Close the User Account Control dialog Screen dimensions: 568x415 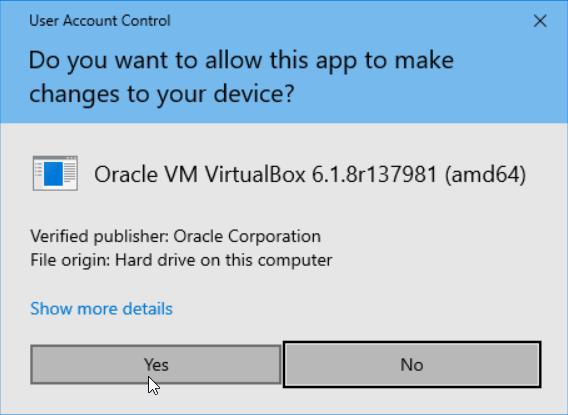(x=540, y=21)
